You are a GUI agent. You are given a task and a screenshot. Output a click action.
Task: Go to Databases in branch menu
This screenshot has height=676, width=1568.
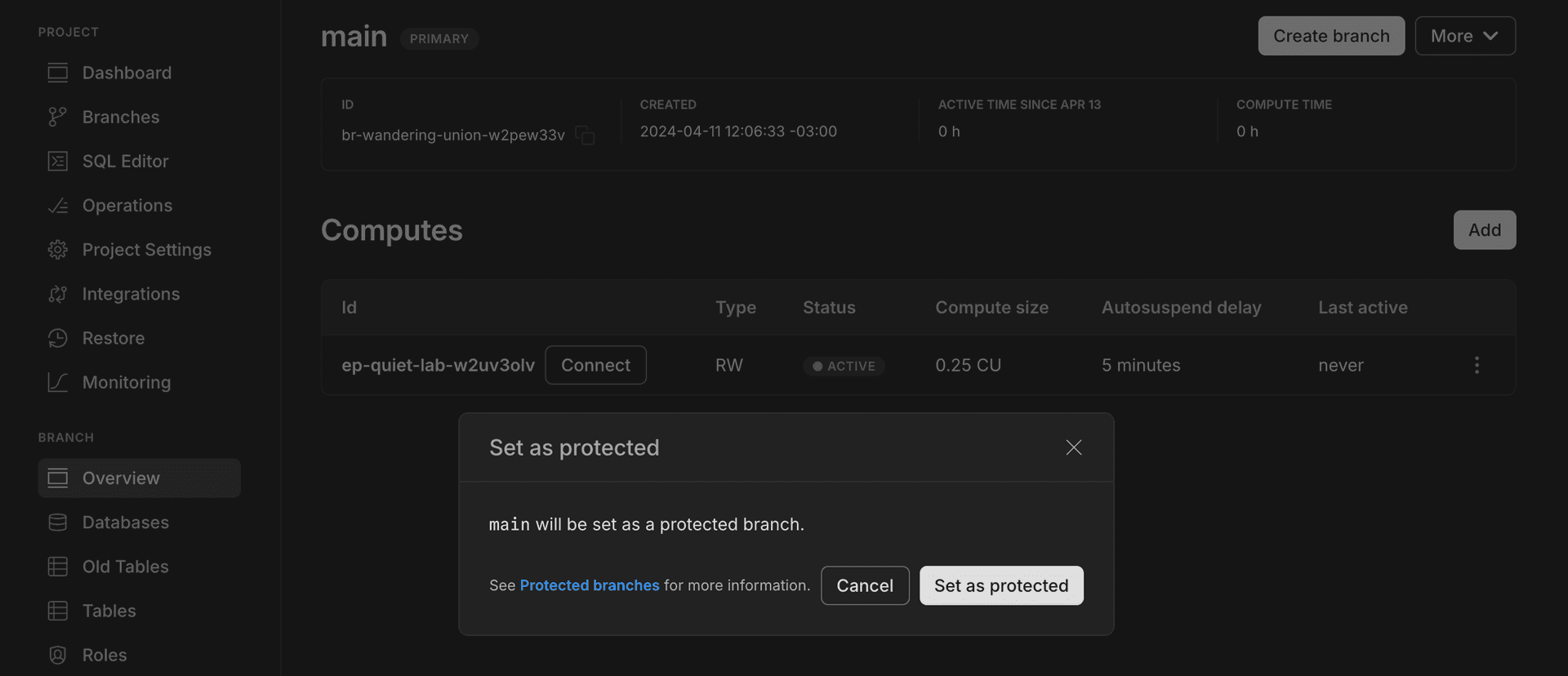[x=125, y=523]
